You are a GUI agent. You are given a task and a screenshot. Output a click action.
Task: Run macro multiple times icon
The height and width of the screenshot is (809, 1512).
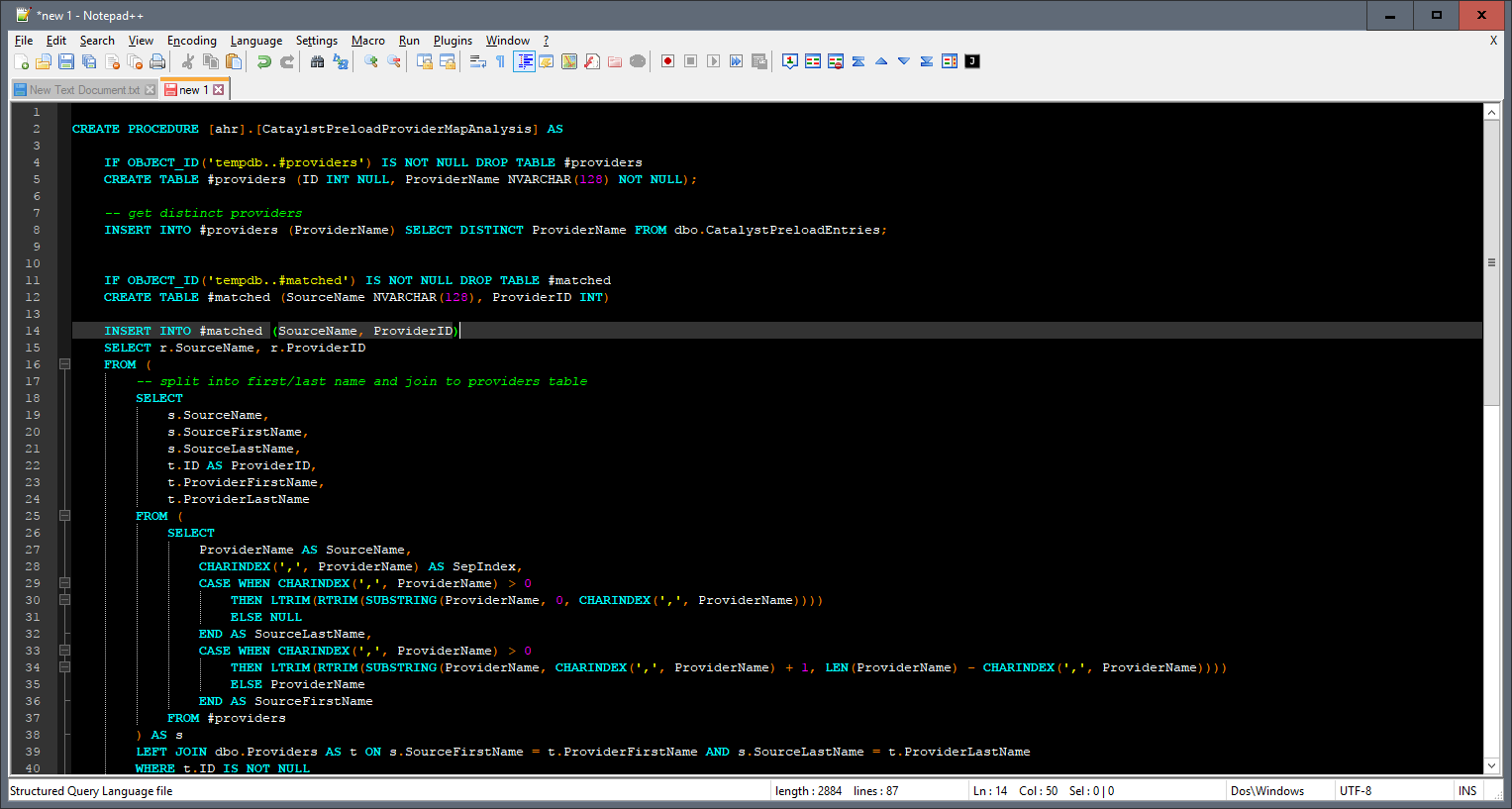[736, 61]
